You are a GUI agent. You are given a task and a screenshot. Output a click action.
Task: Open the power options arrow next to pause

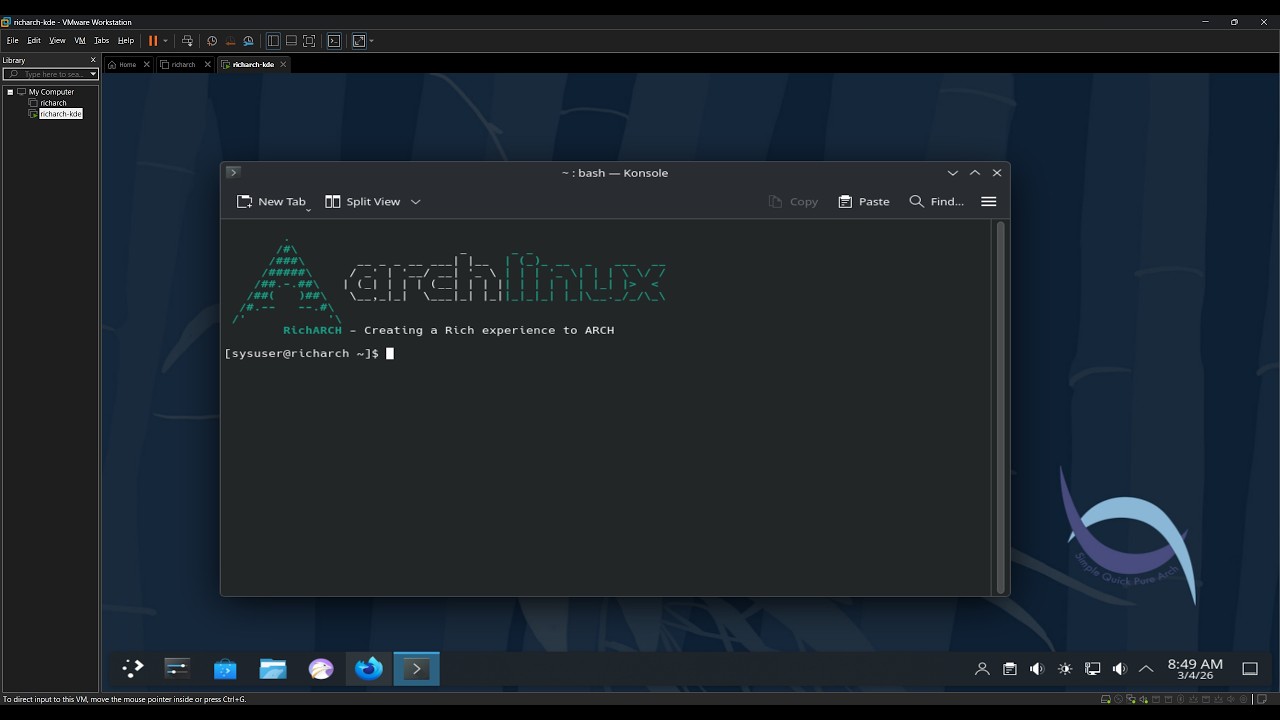[165, 41]
